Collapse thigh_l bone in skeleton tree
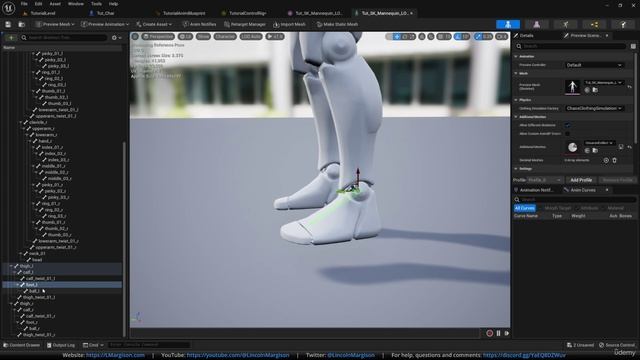Screen dimensions: 640x360 tap(11, 266)
